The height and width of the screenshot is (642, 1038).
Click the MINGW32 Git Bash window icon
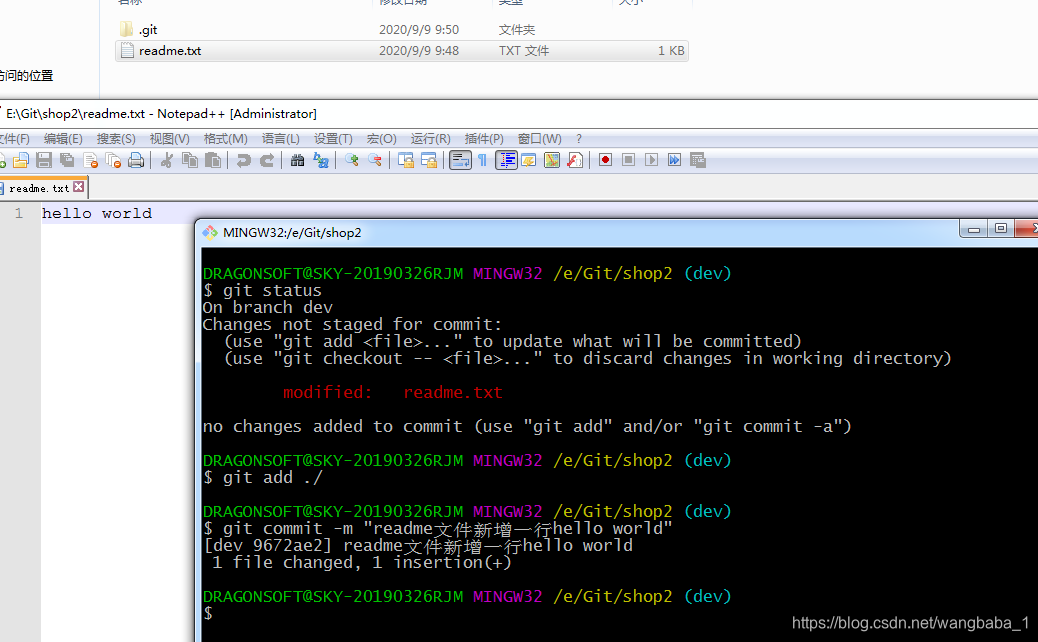coord(211,232)
